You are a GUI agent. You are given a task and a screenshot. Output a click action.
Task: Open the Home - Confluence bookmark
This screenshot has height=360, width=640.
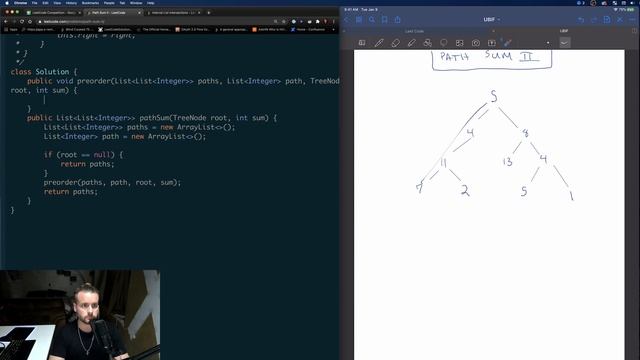tap(308, 29)
